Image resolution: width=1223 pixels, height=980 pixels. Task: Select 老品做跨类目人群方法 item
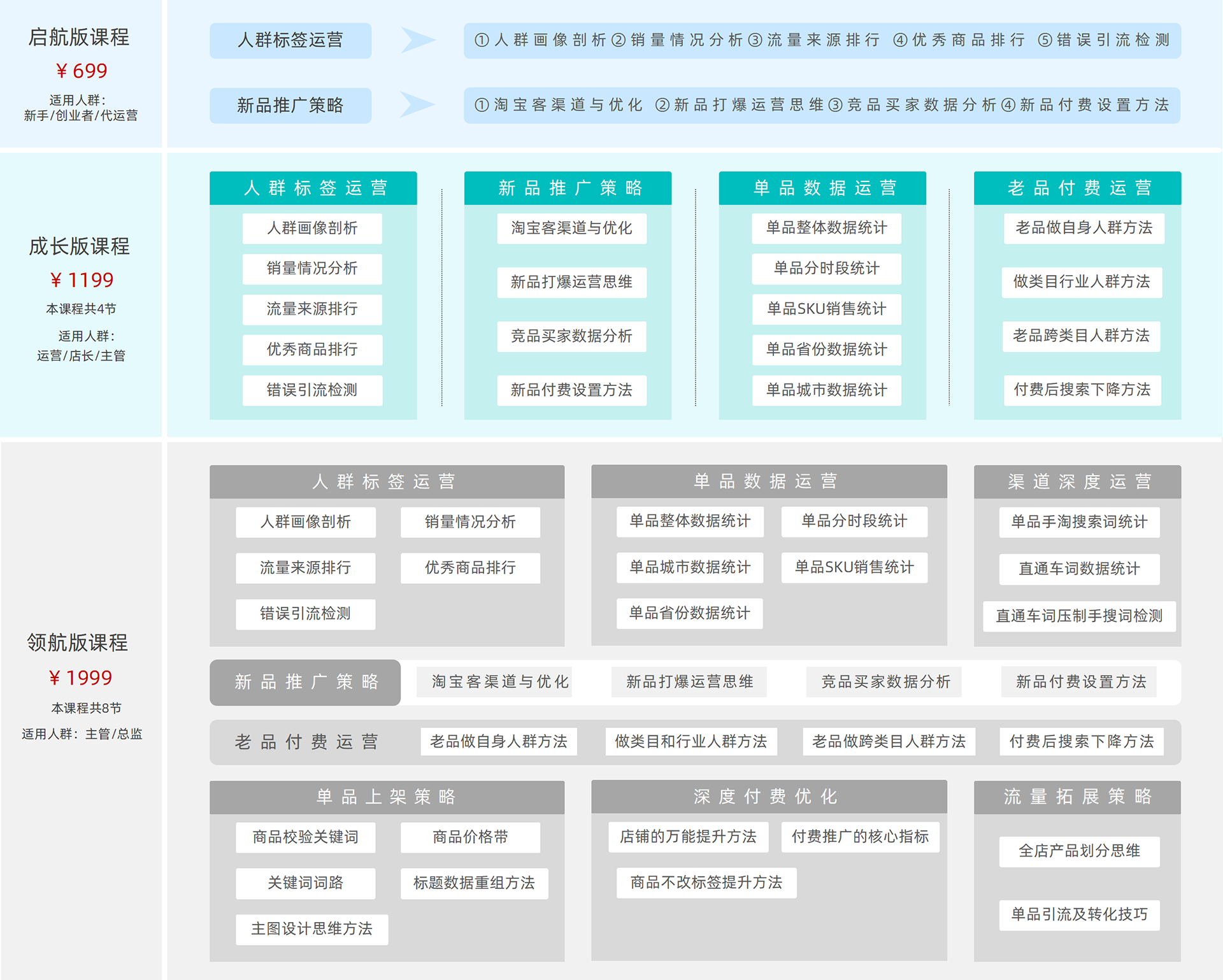pos(889,742)
